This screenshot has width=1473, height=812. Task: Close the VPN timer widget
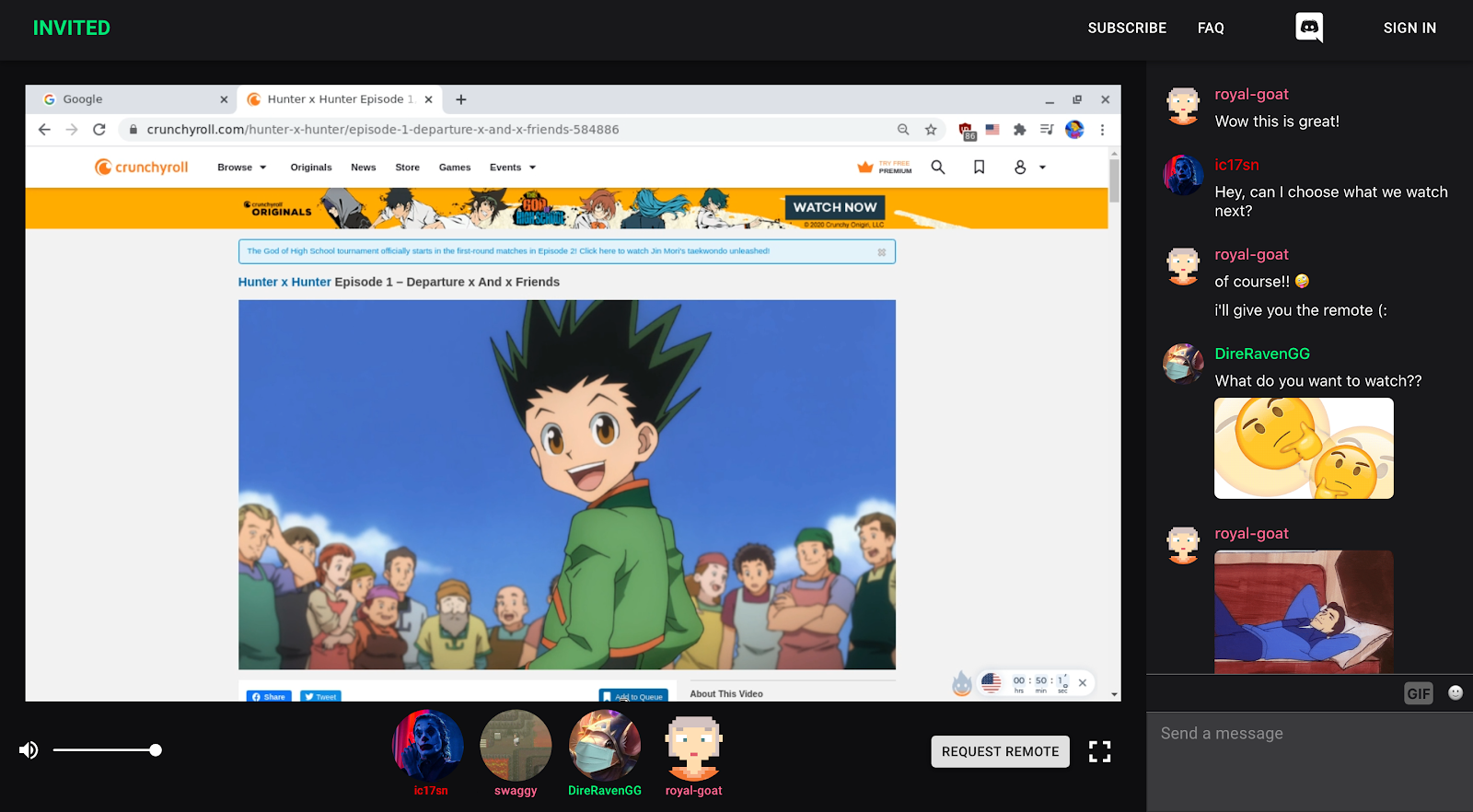tap(1083, 683)
